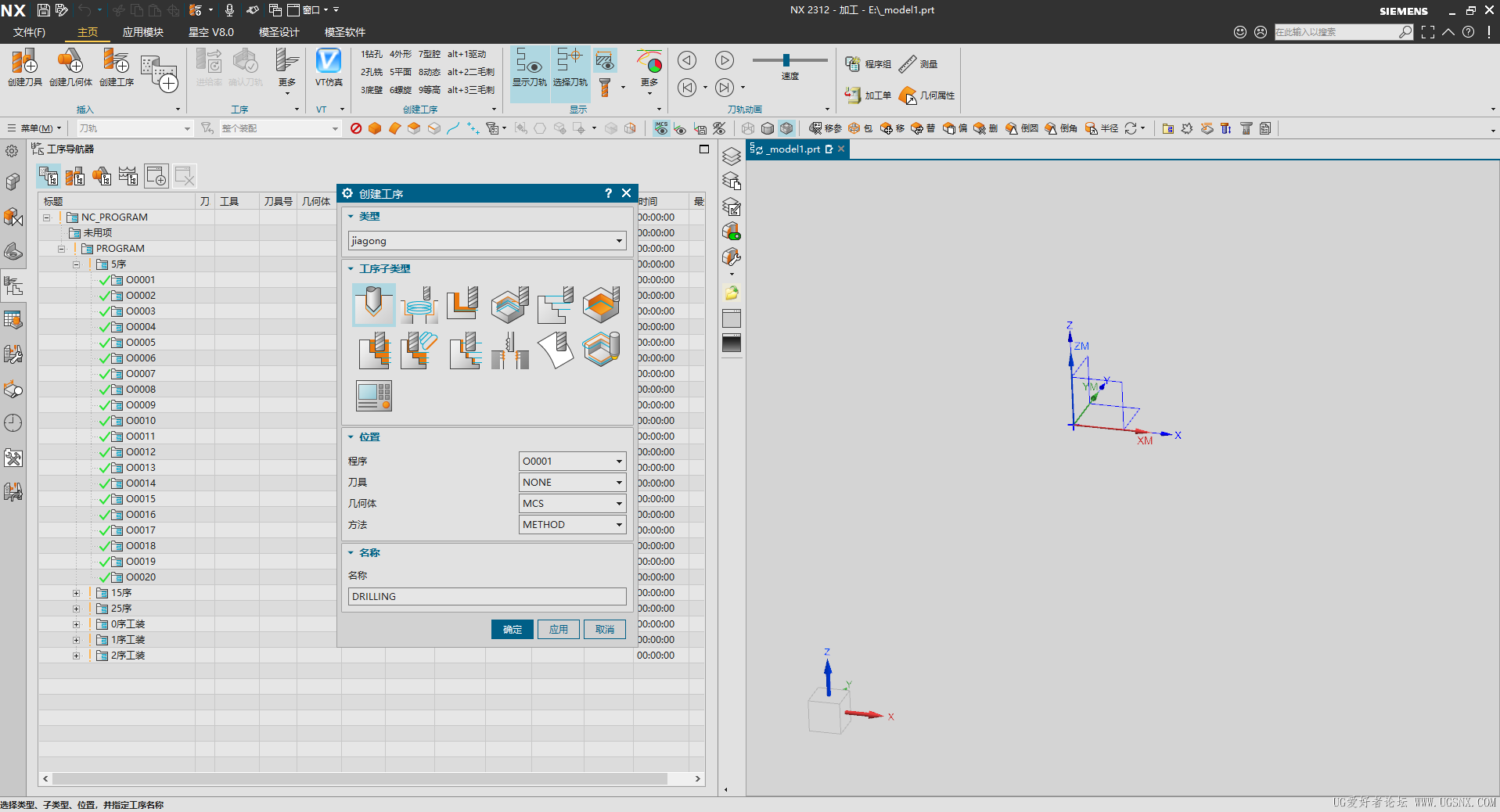The image size is (1500, 812).
Task: Click the 取消 Cancel button
Action: point(605,630)
